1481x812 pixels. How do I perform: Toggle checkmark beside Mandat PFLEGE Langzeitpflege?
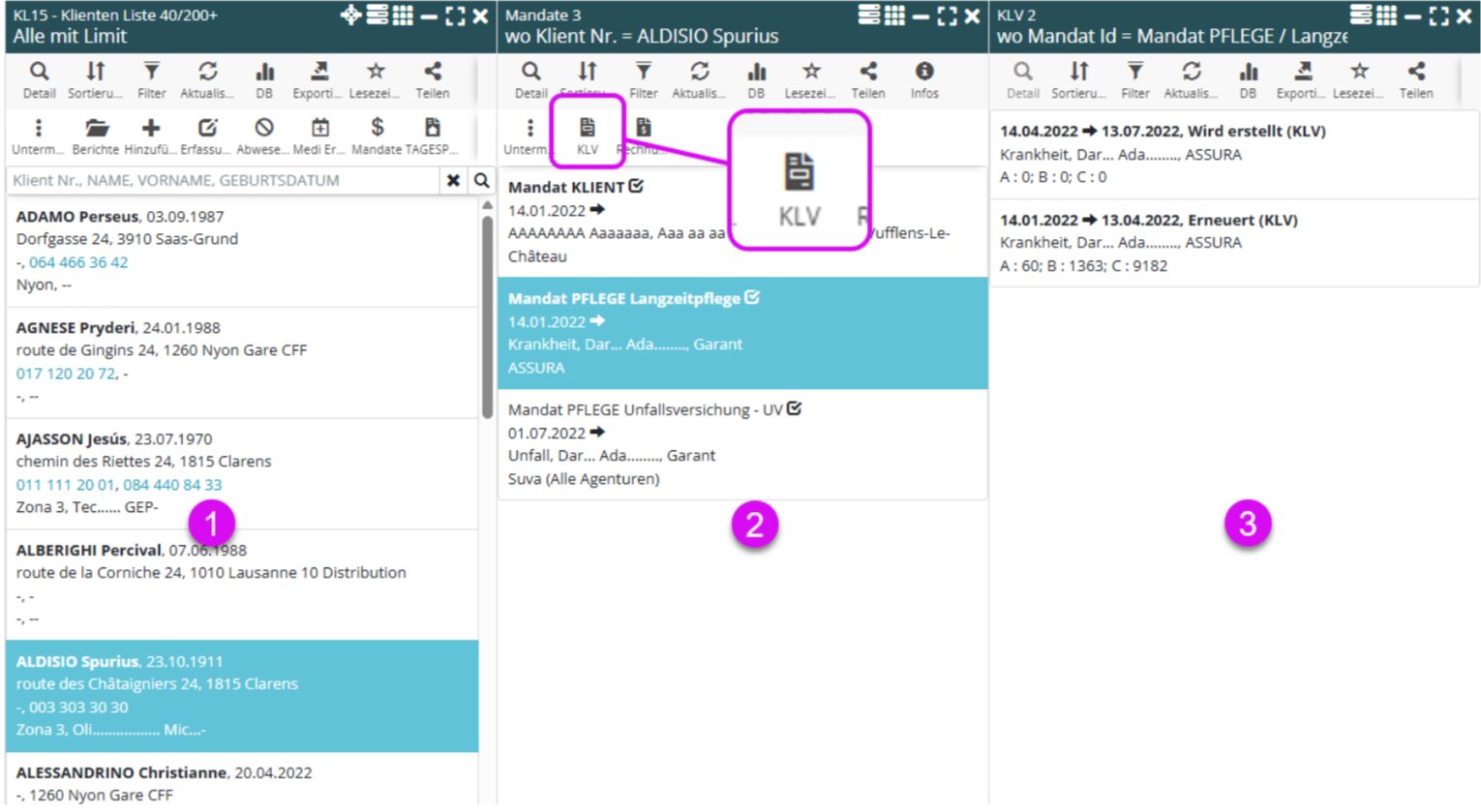[x=752, y=298]
